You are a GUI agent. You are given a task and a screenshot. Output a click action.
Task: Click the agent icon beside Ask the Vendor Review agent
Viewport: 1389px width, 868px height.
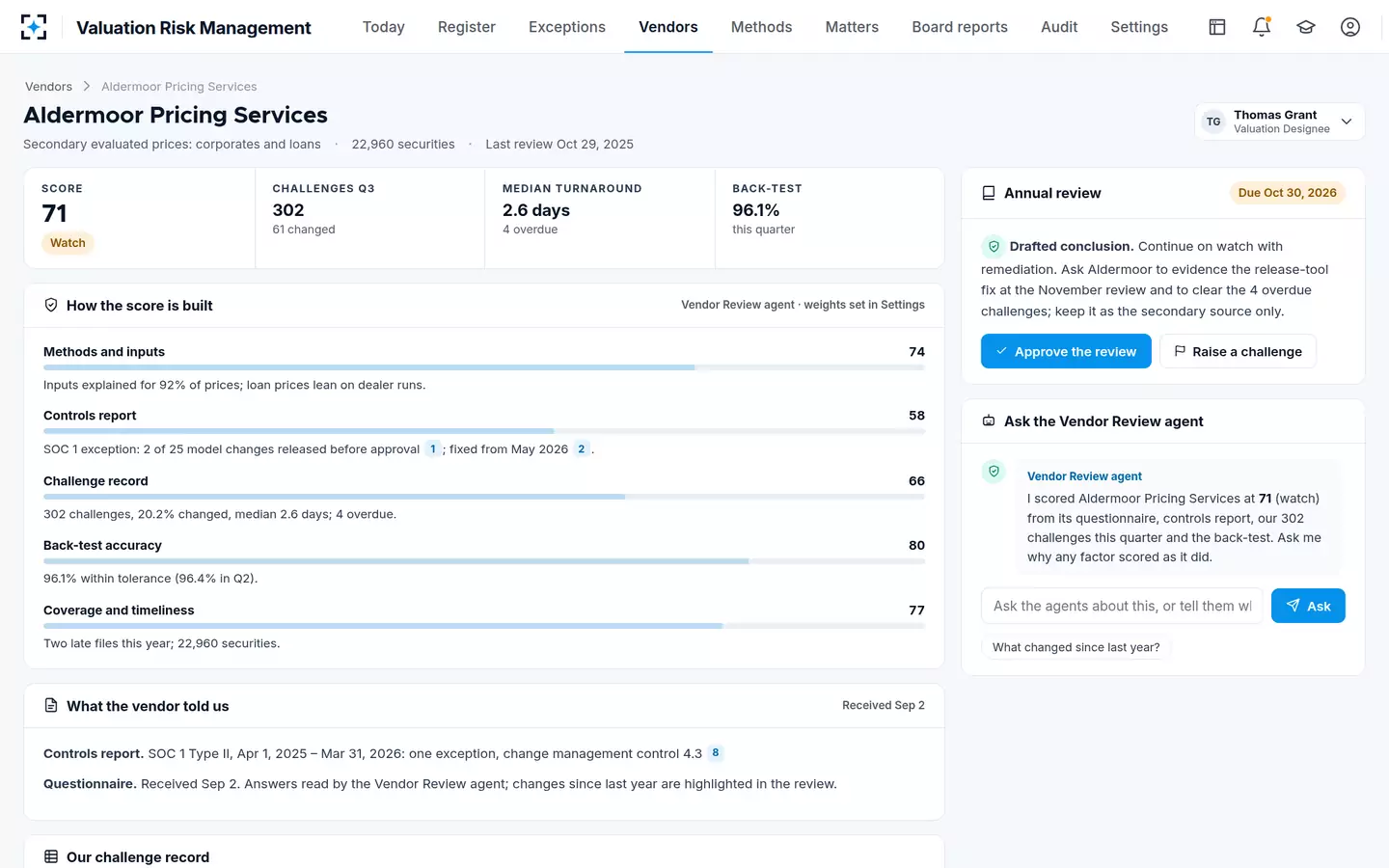(989, 421)
